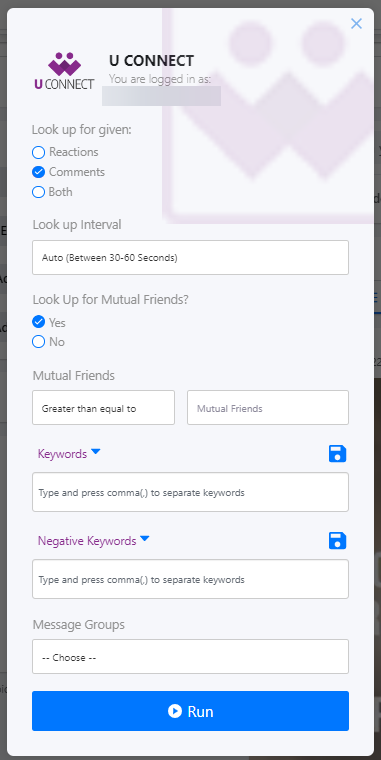Select the Comments radio option

click(38, 172)
